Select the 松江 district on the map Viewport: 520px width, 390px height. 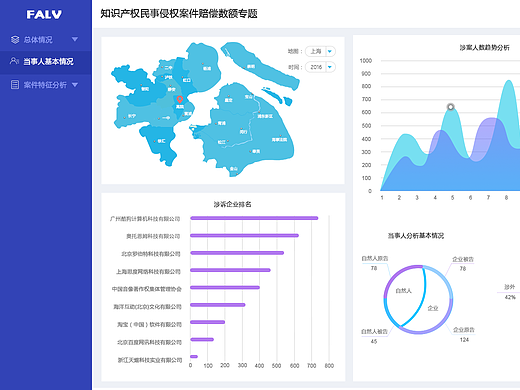[222, 142]
